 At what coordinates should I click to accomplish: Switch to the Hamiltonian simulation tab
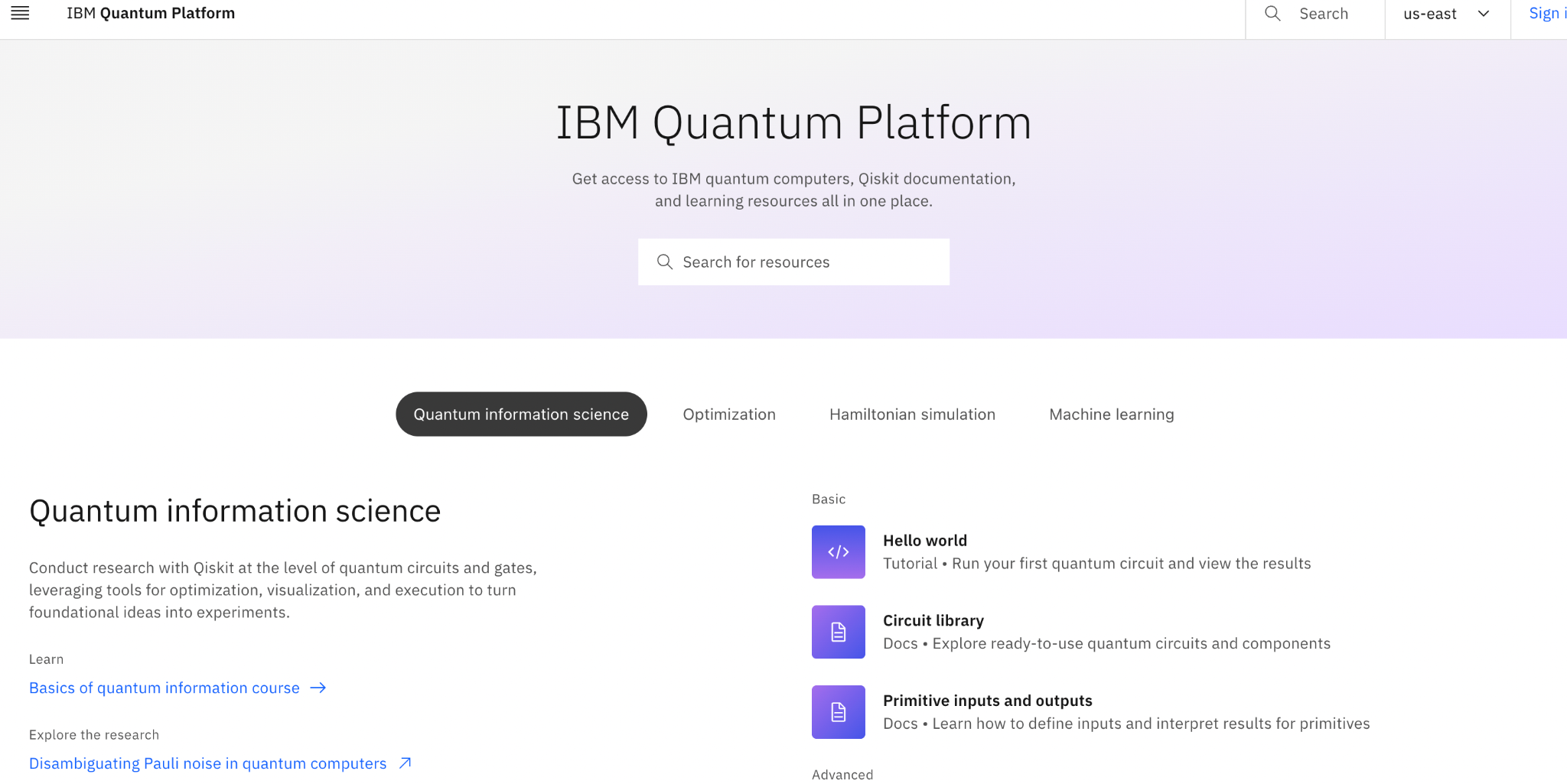coord(912,414)
